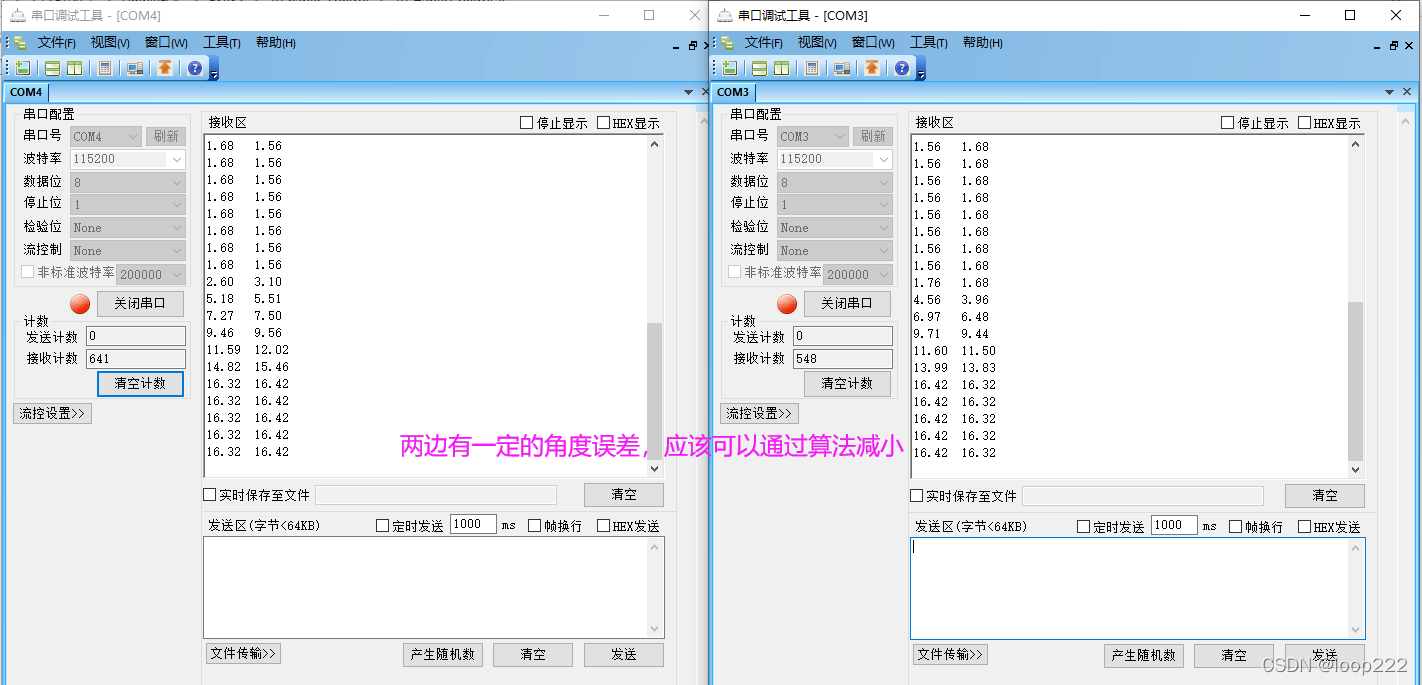Viewport: 1422px width, 685px height.
Task: Select the COM3 document tab
Action: click(733, 92)
